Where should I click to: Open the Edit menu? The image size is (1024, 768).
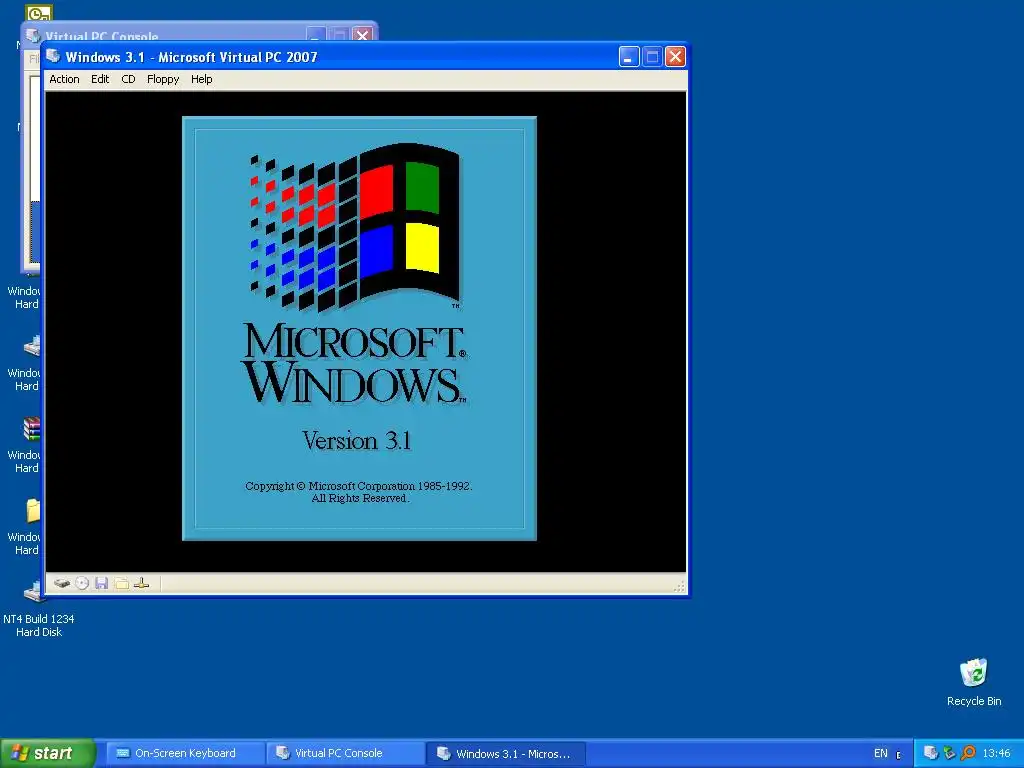tap(100, 79)
